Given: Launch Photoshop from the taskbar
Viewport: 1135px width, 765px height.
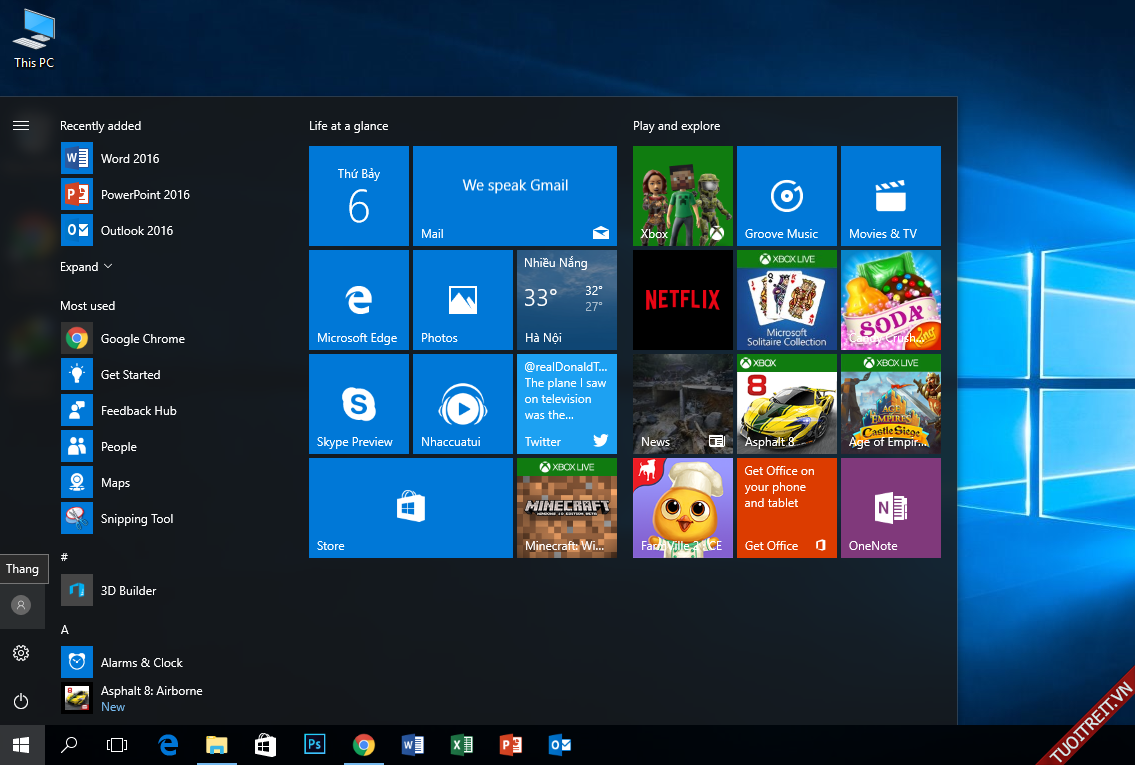Looking at the screenshot, I should tap(315, 745).
